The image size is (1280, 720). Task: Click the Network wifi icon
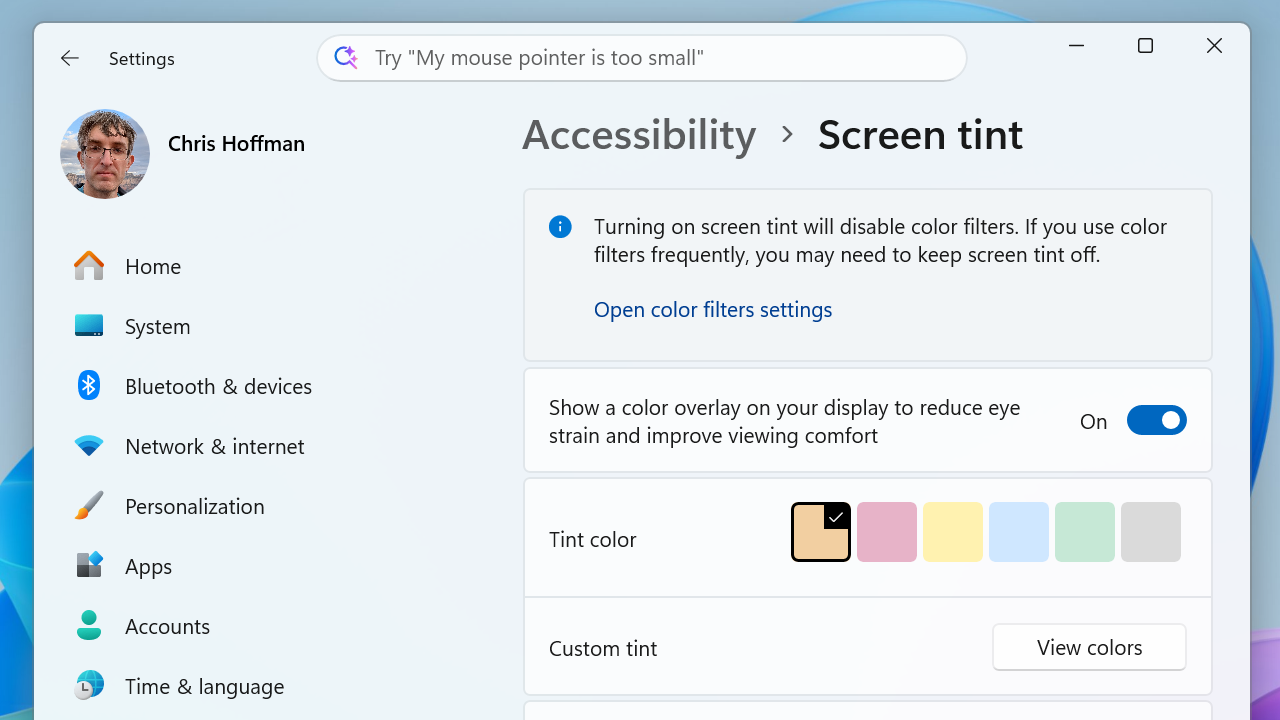coord(89,446)
